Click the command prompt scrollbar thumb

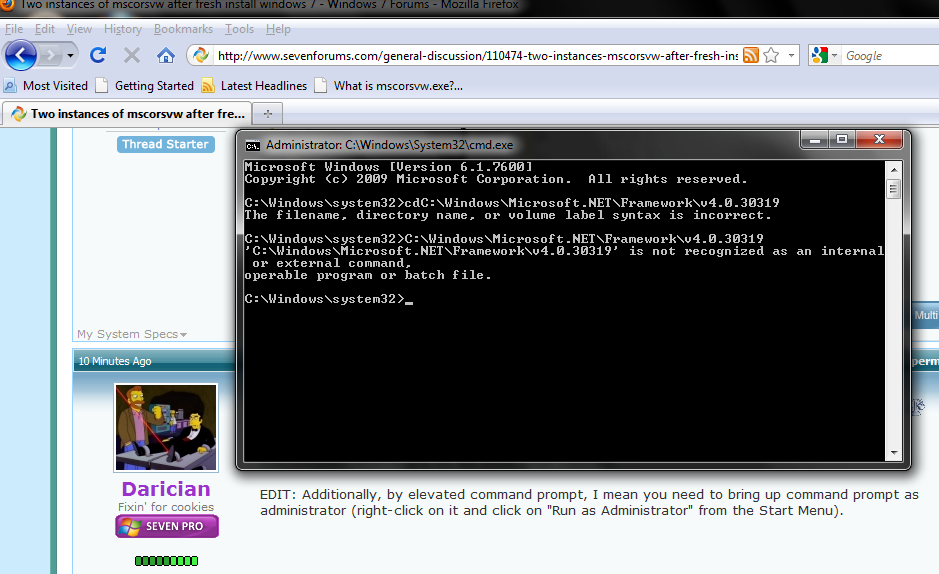893,190
